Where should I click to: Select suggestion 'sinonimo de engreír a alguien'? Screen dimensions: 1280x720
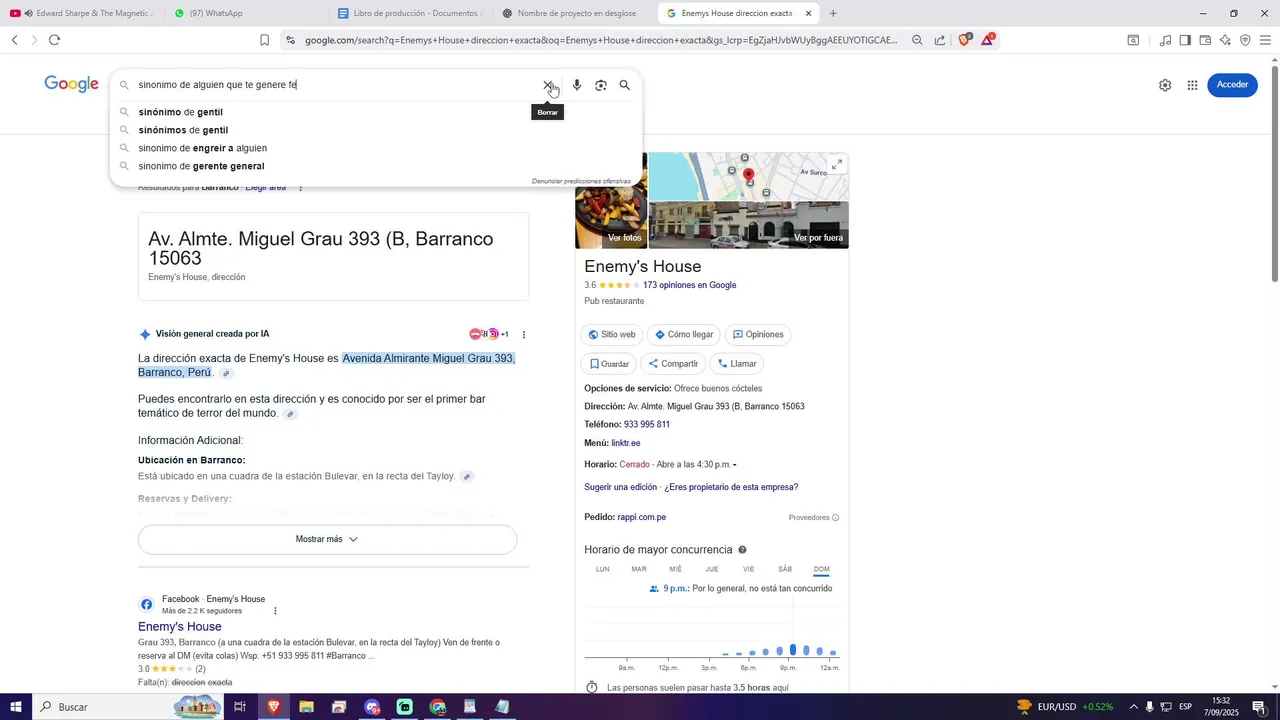[203, 148]
